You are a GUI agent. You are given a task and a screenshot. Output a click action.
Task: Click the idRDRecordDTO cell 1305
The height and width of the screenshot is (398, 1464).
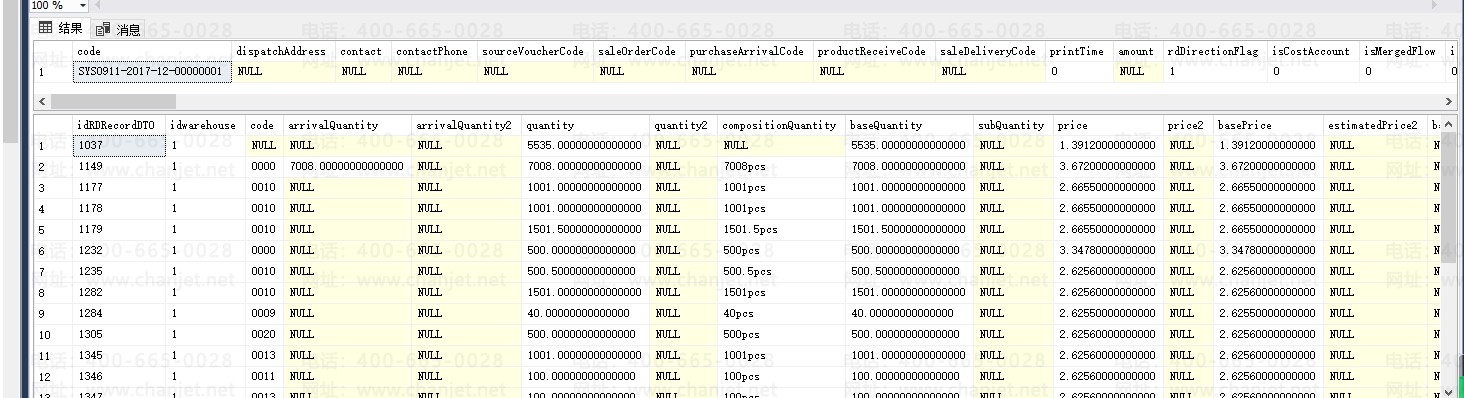(119, 334)
